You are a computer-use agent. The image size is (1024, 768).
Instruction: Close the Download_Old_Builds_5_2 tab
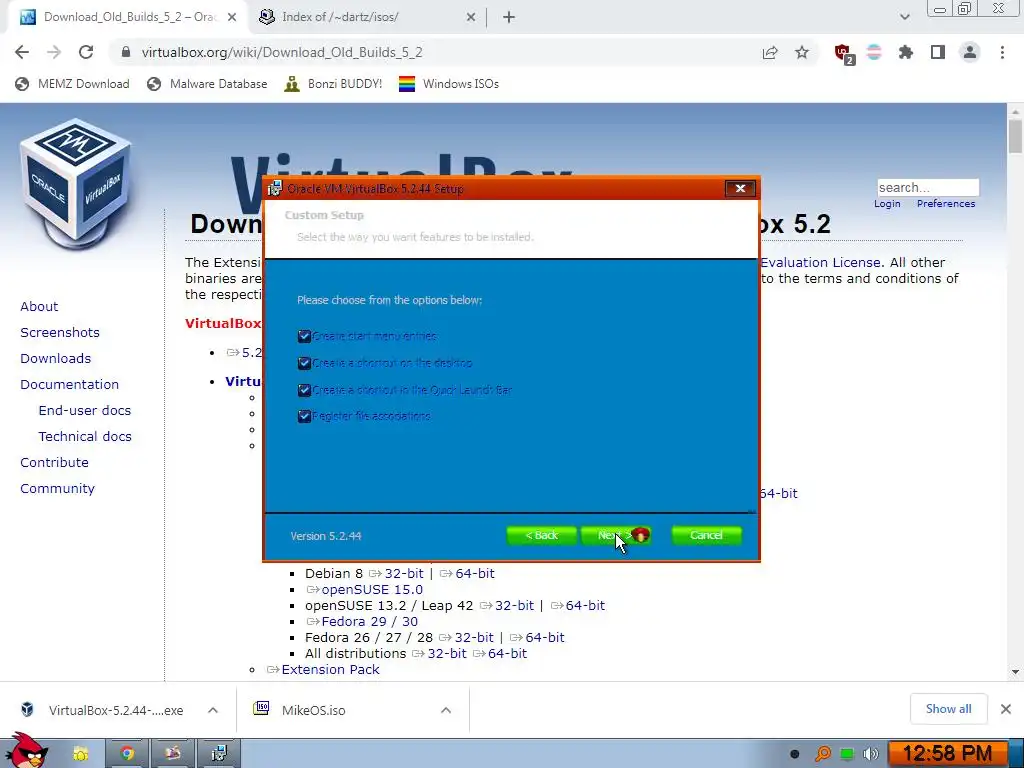coord(232,18)
